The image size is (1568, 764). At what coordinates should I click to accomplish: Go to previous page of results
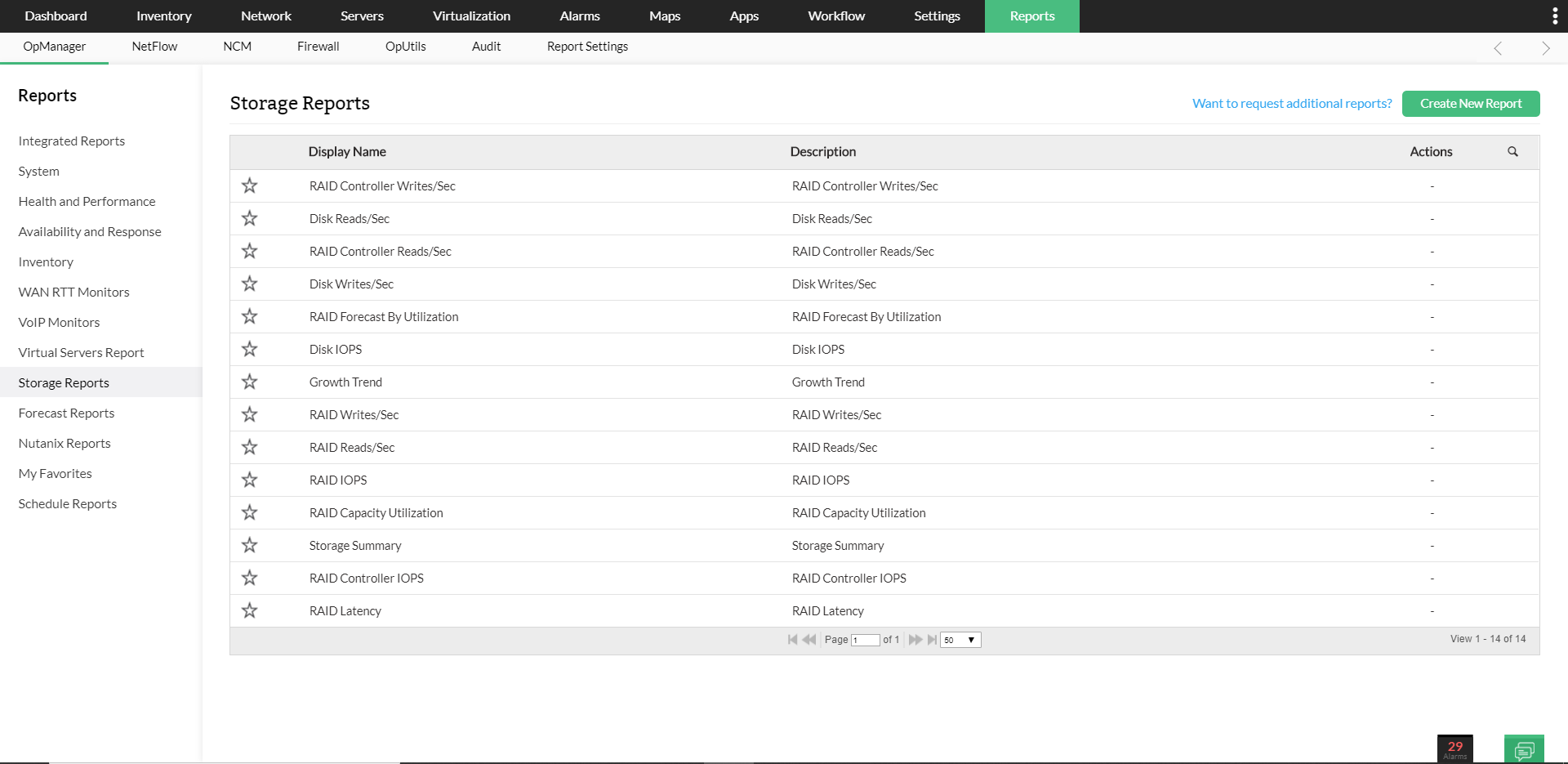click(809, 640)
